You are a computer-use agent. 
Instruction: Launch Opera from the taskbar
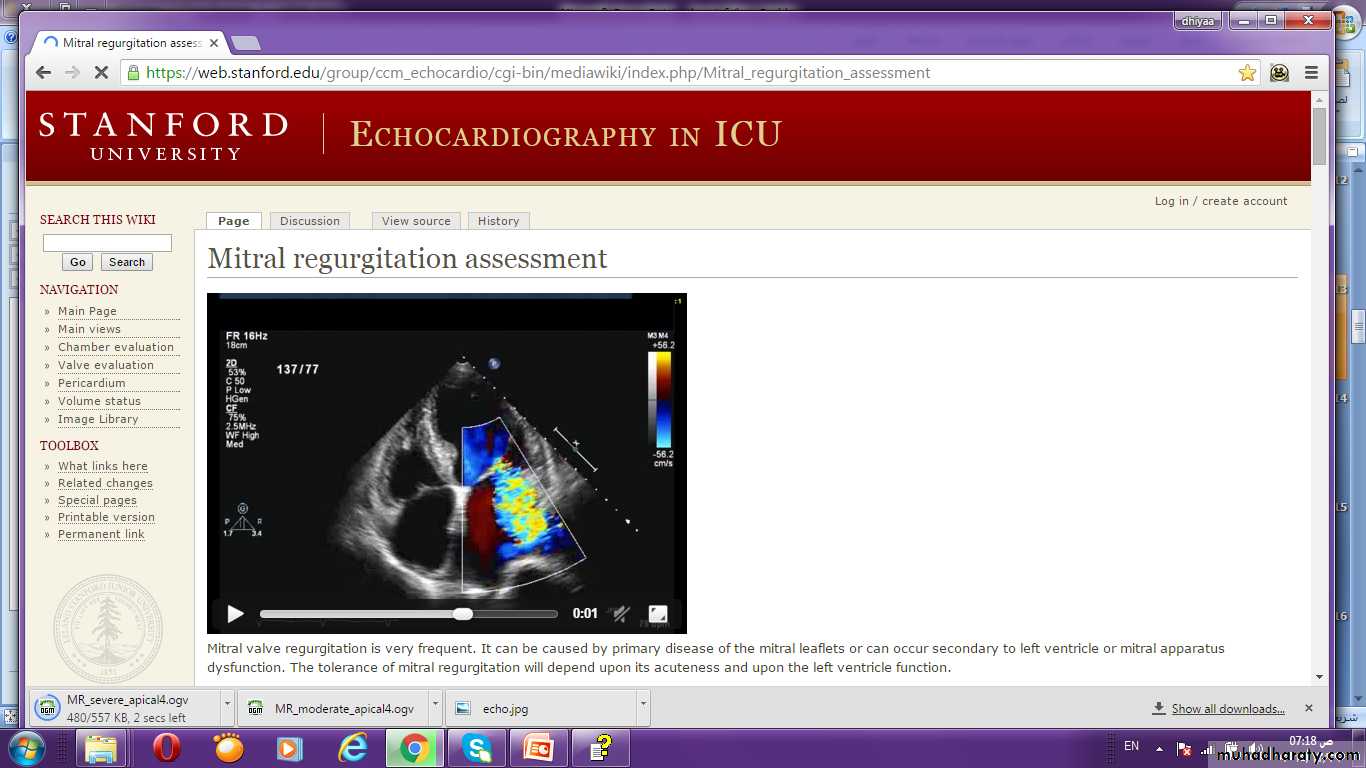click(166, 748)
